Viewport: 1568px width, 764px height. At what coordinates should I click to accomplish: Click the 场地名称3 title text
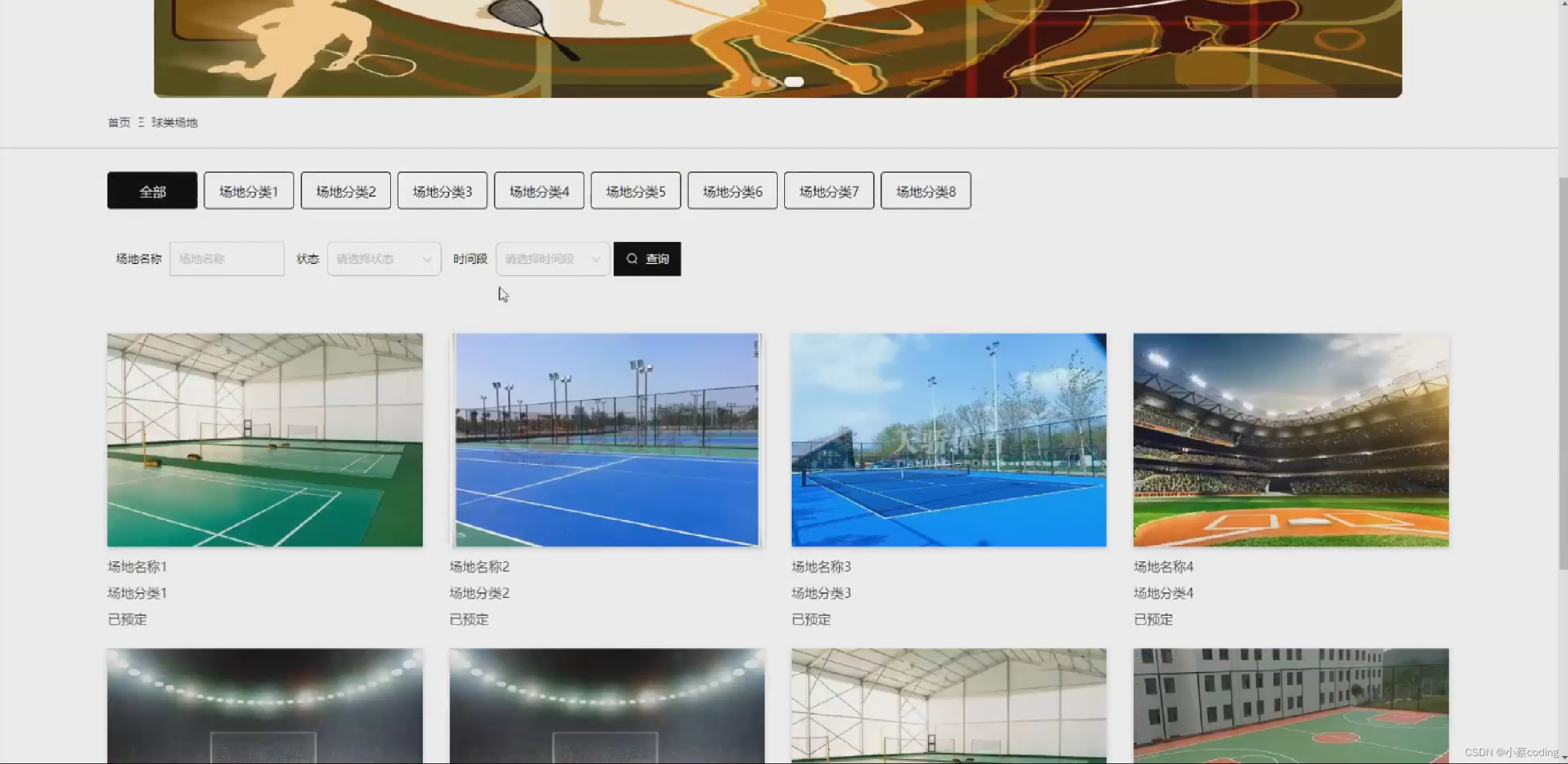tap(821, 567)
